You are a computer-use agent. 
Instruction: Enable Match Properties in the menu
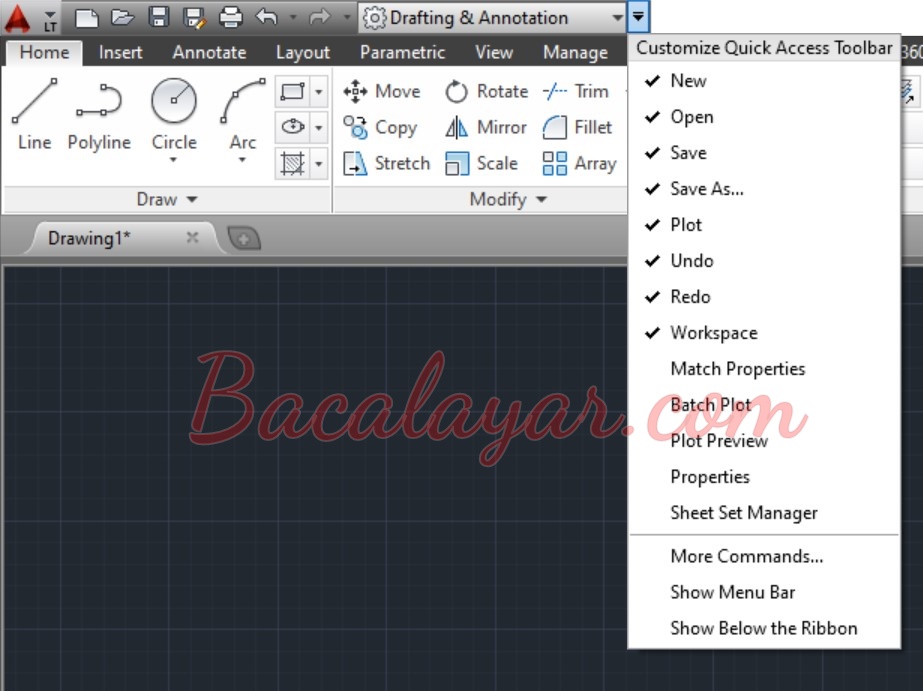tap(737, 369)
